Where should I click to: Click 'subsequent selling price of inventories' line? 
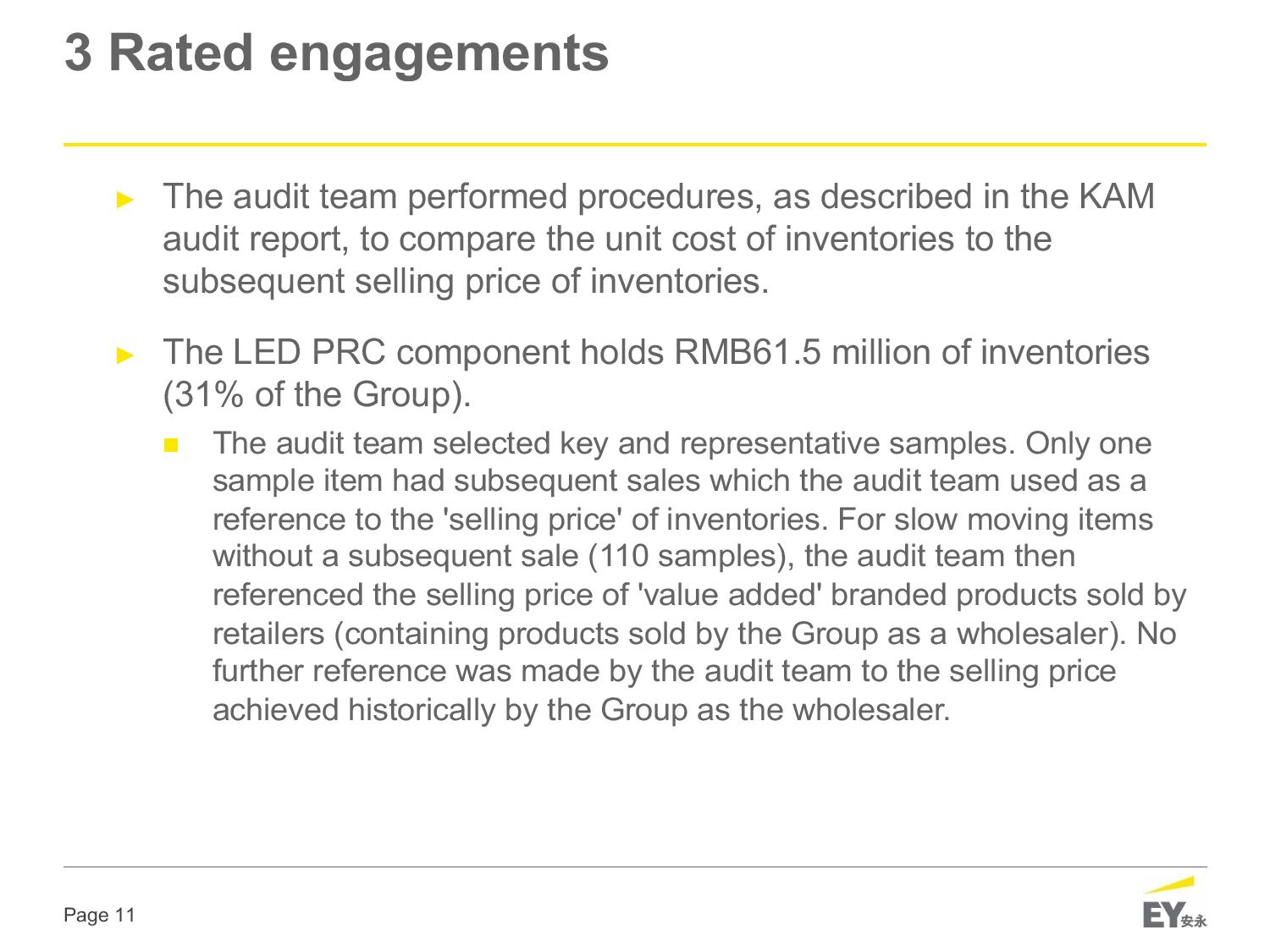pos(466,281)
